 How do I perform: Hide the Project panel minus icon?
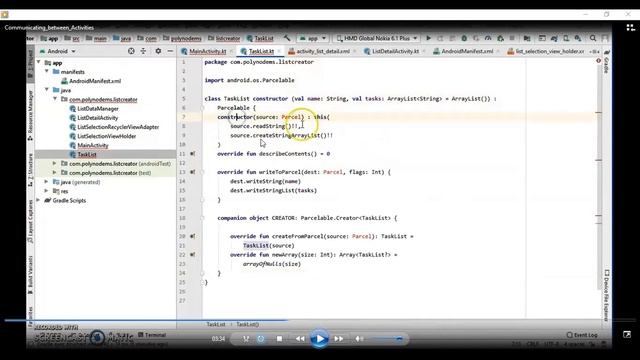(170, 51)
